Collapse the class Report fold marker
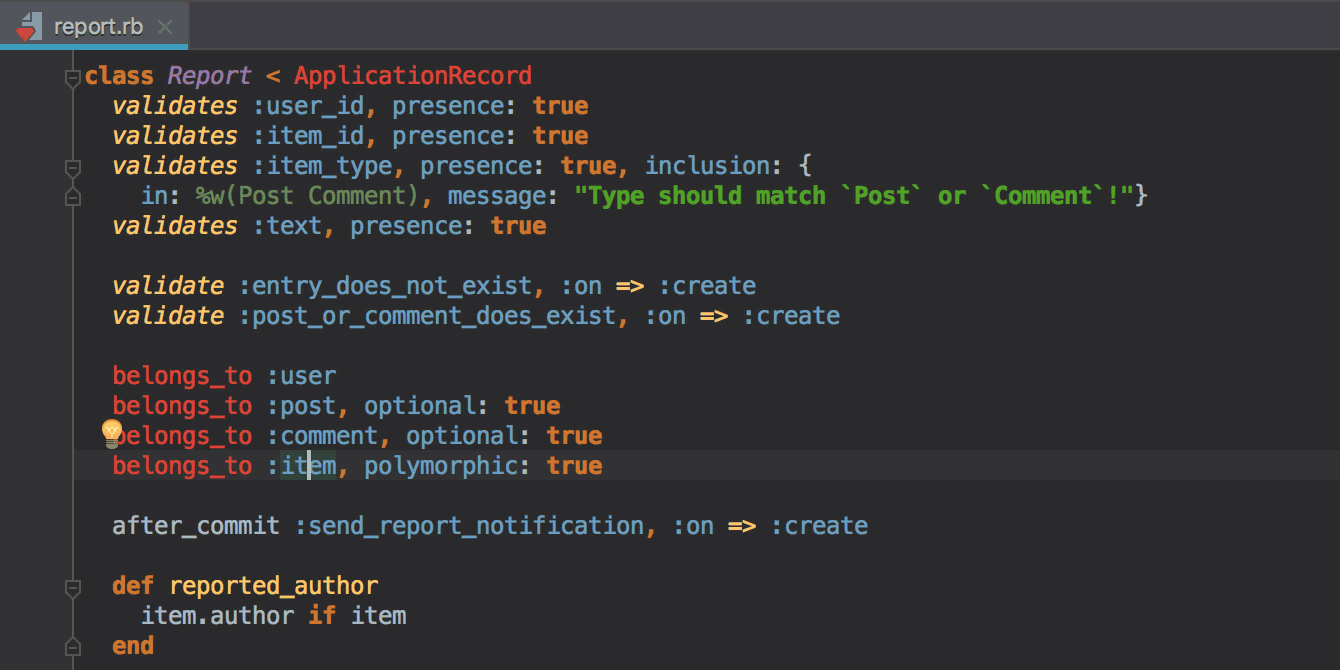The height and width of the screenshot is (670, 1340). (x=72, y=77)
